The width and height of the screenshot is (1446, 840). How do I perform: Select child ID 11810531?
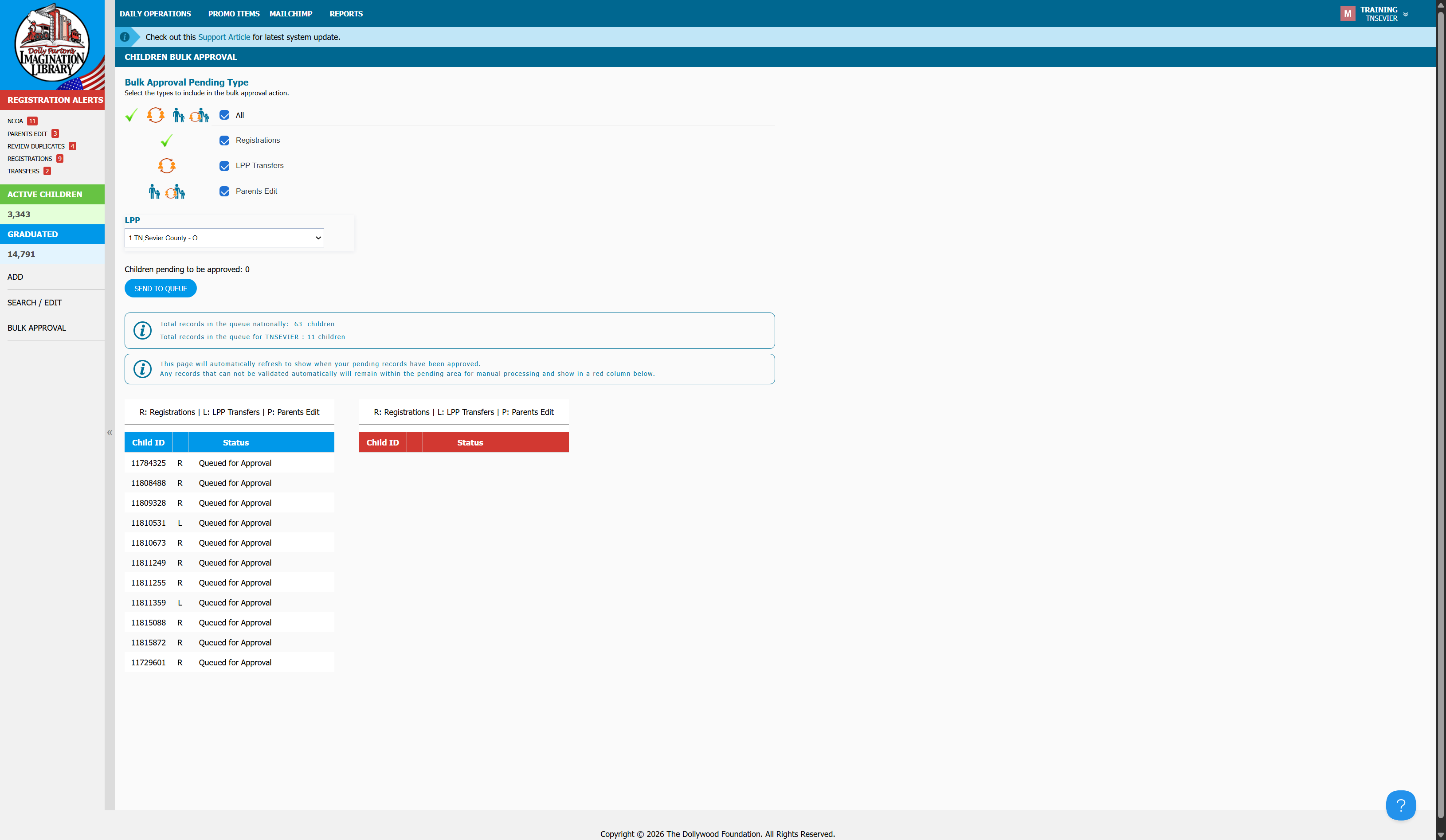click(x=148, y=523)
